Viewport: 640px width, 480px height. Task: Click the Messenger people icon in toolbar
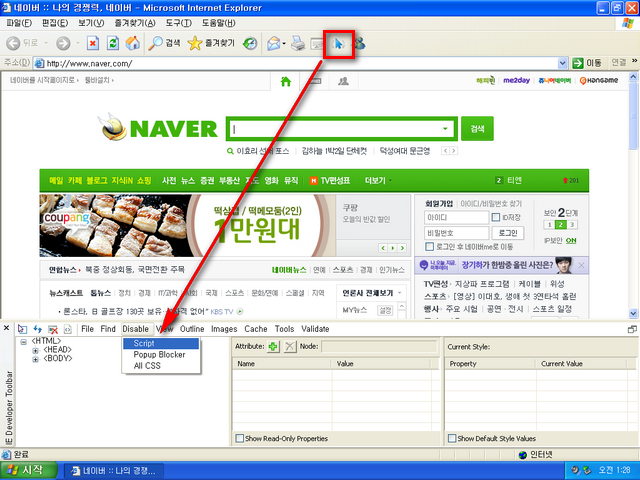point(360,43)
